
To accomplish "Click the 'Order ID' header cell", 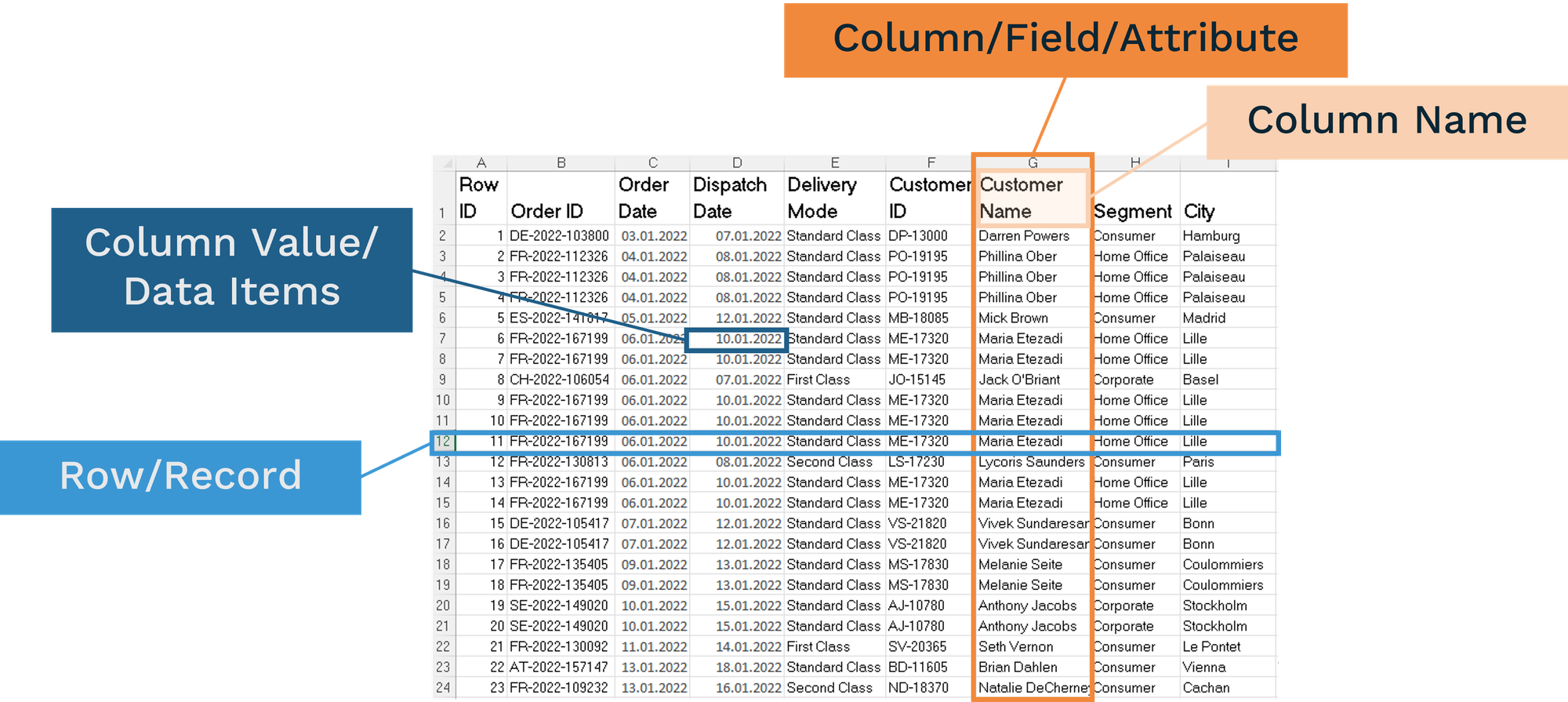I will pos(561,198).
